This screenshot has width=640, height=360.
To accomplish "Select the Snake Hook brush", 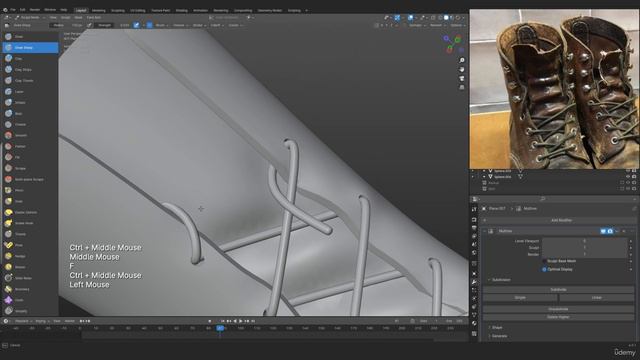I will [31, 223].
